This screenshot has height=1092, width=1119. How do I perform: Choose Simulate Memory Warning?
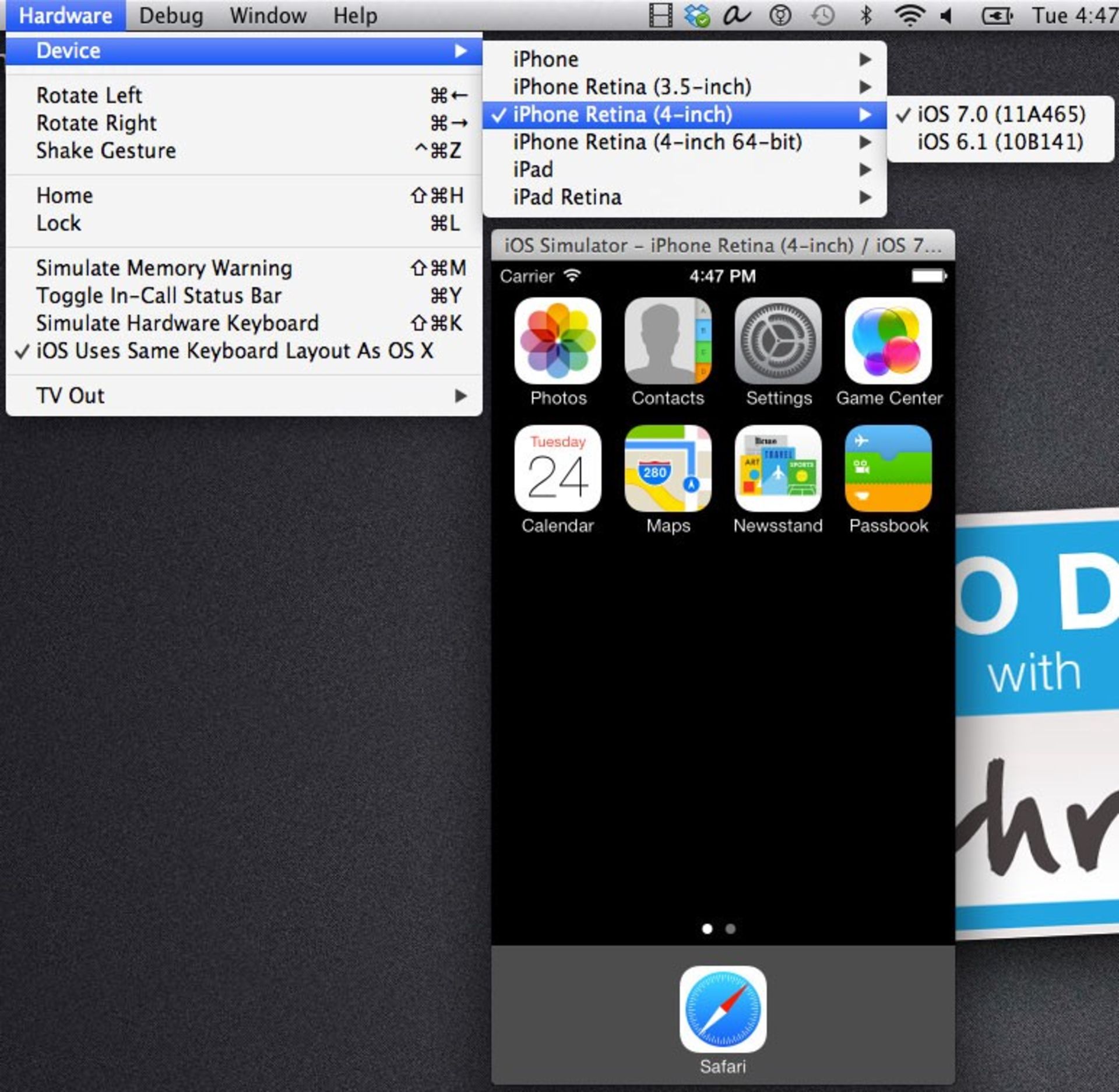point(244,268)
